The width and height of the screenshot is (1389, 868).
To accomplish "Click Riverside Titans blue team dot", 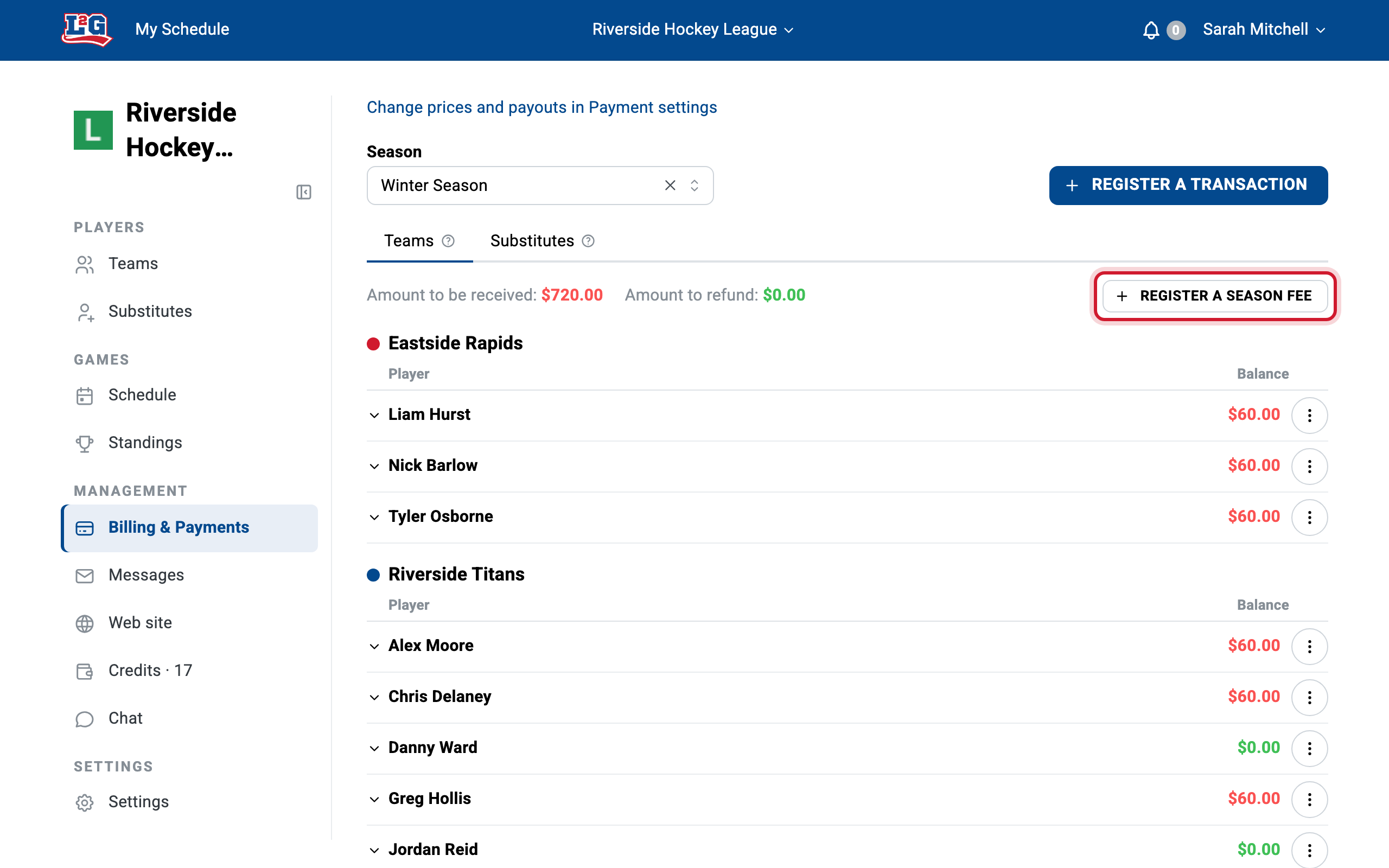I will click(x=374, y=575).
